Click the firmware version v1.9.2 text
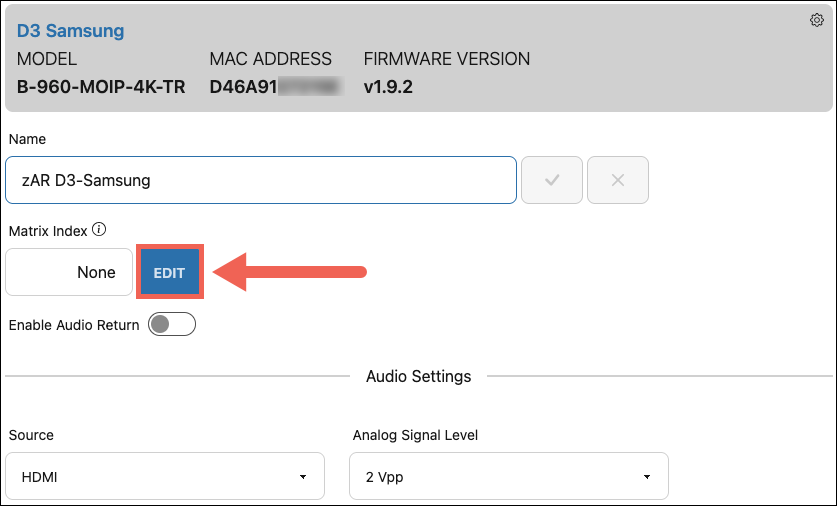Viewport: 837px width, 506px height. tap(388, 87)
